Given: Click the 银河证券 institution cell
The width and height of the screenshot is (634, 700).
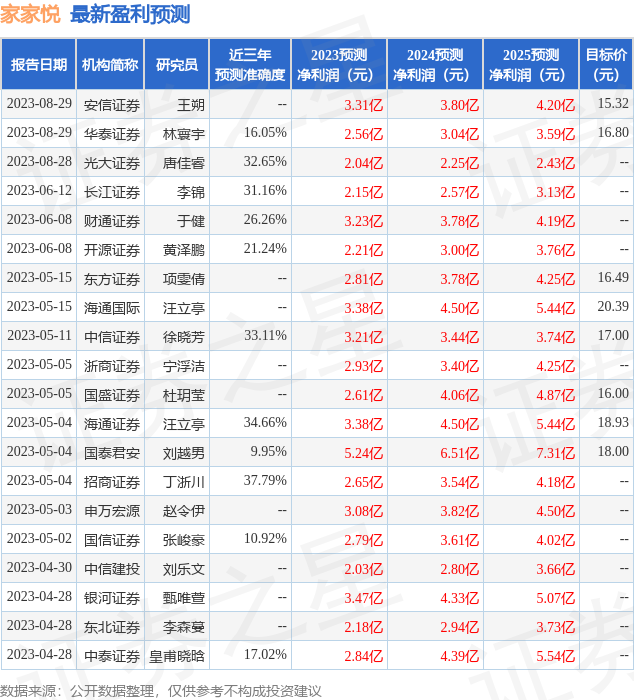Looking at the screenshot, I should coord(112,599).
